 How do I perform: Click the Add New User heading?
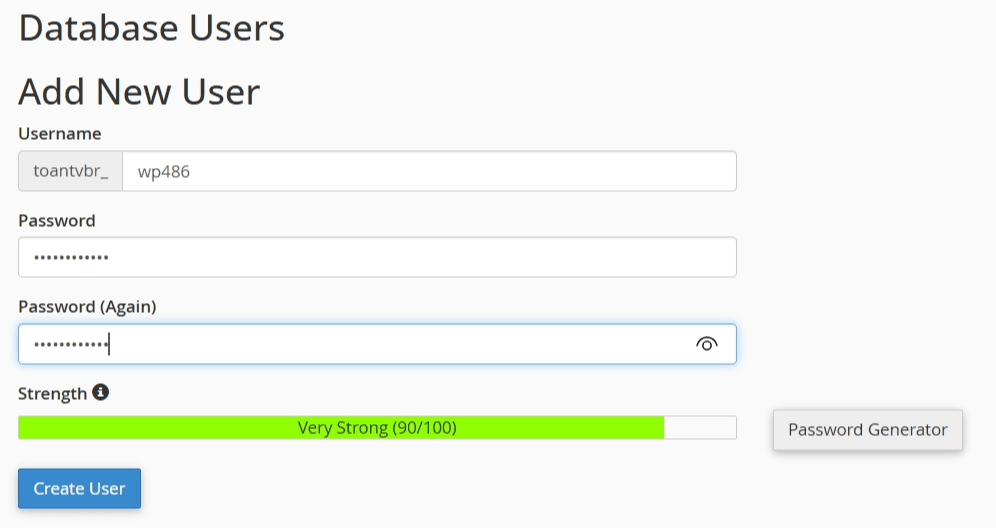[139, 92]
